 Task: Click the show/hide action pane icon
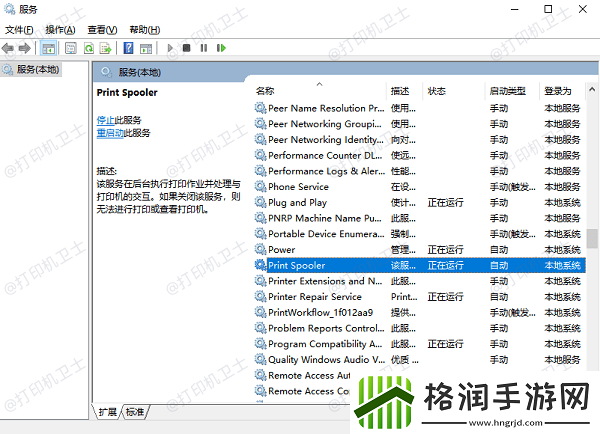tap(146, 48)
